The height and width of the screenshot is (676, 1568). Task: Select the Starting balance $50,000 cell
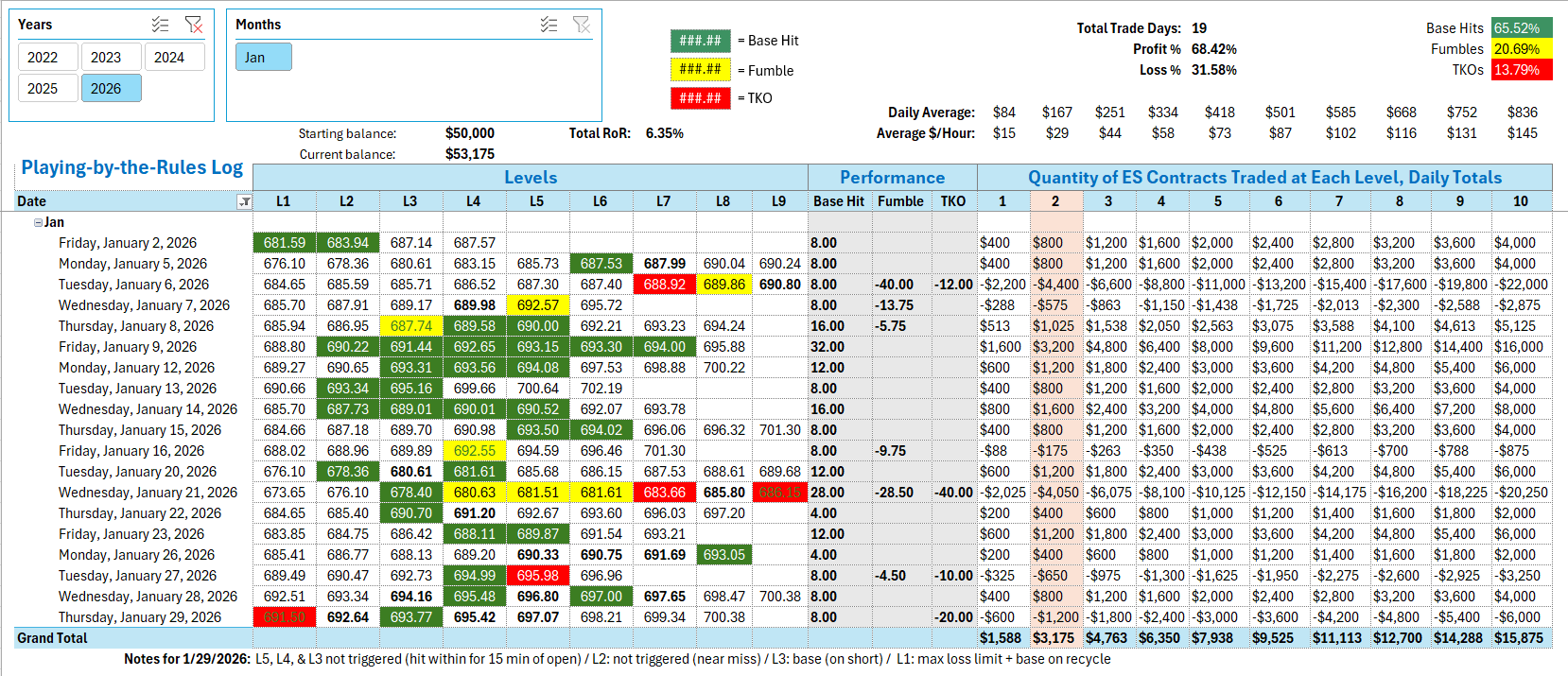[469, 133]
